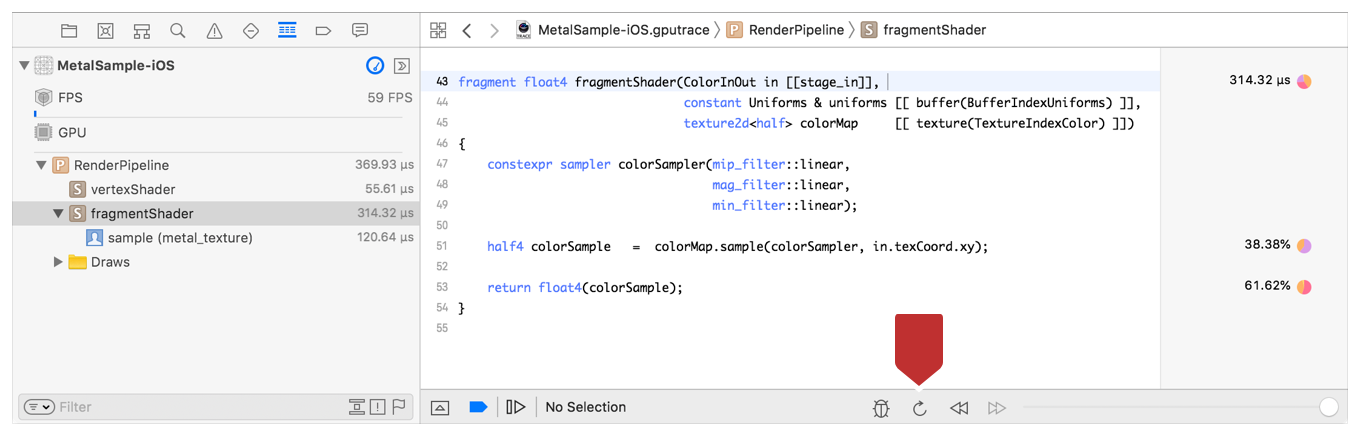Select the sample (metal_texture) row
Viewport: 1360px width, 436px height.
216,238
